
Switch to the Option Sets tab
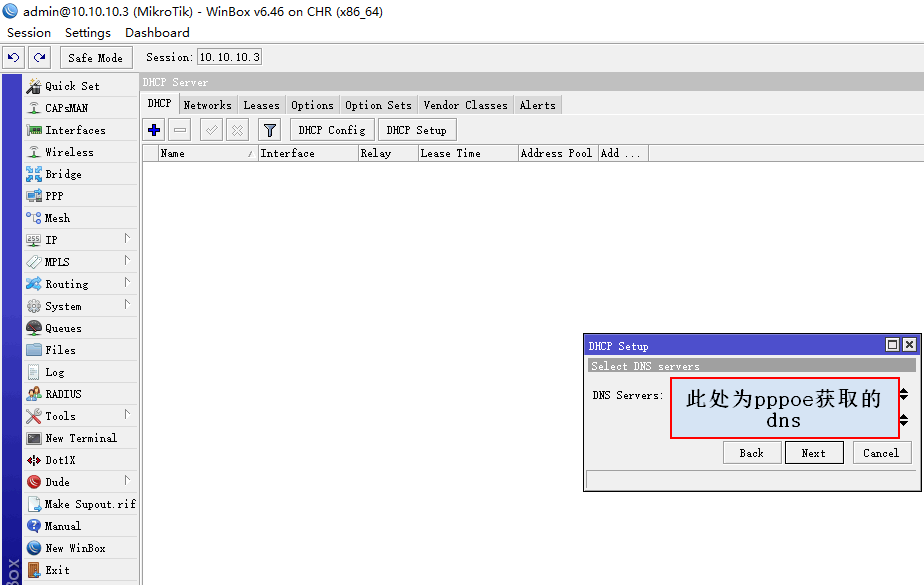pos(378,105)
